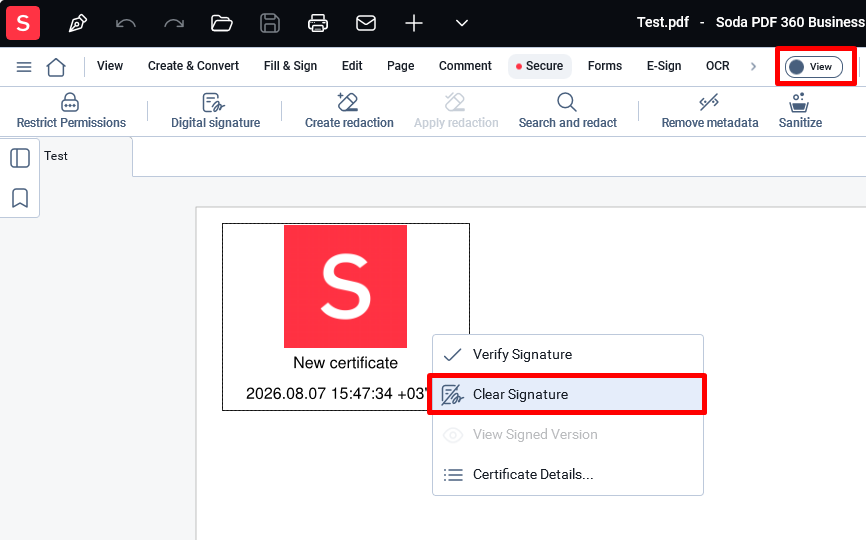This screenshot has width=866, height=540.
Task: Click the plus icon in title bar
Action: (x=414, y=23)
